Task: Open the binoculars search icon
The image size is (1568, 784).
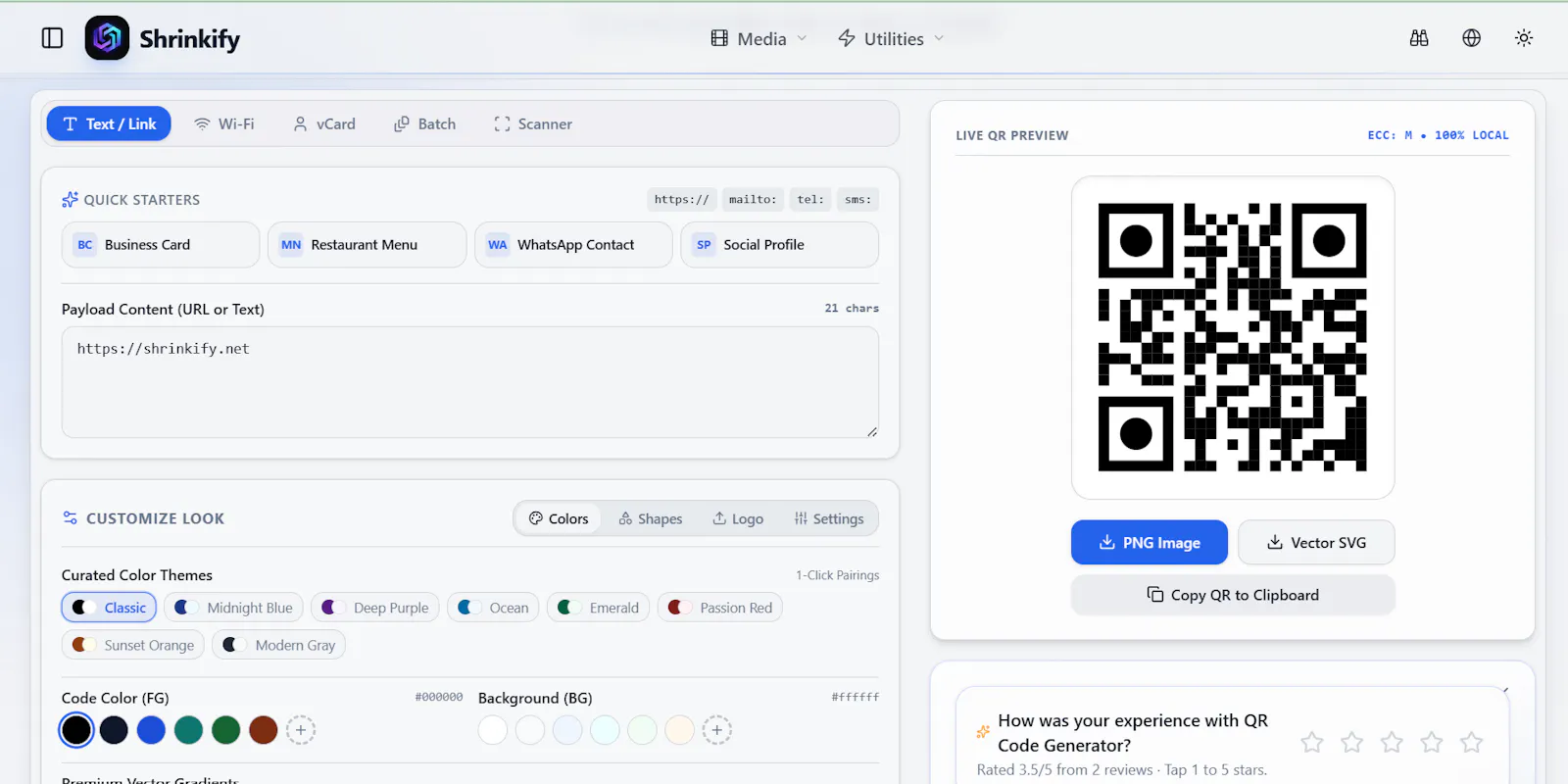Action: point(1419,38)
